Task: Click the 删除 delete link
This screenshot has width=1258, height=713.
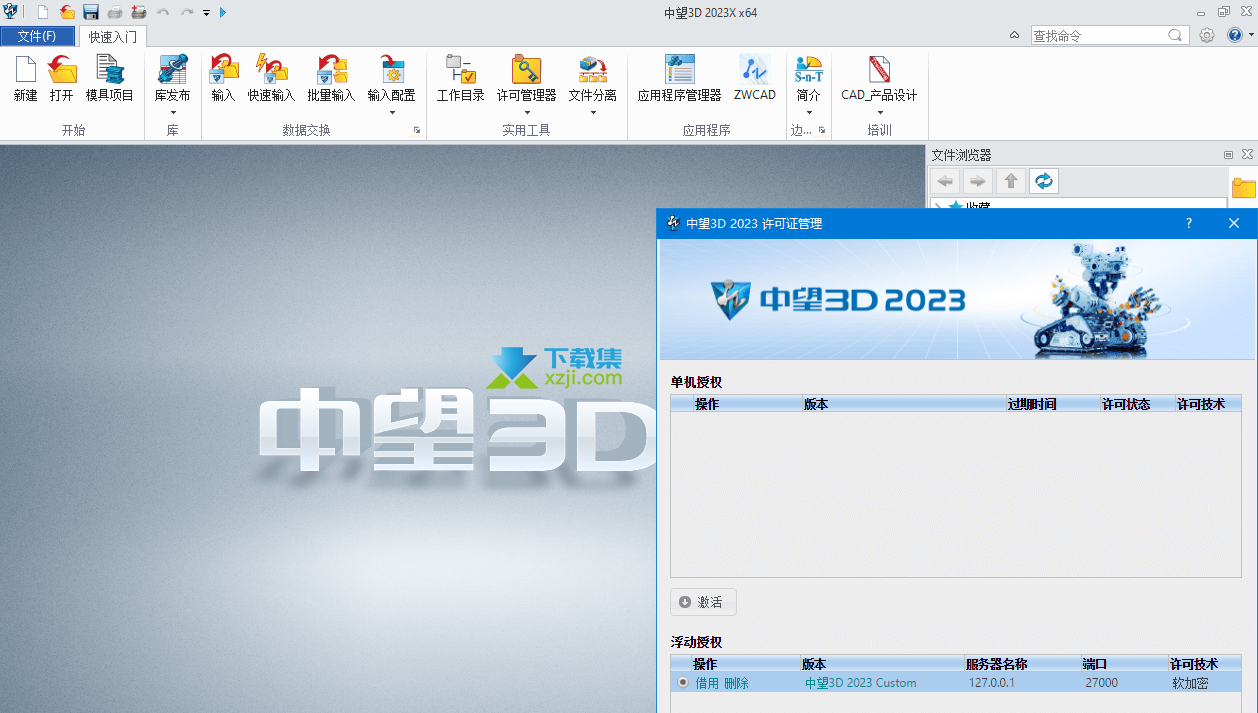Action: [x=736, y=683]
